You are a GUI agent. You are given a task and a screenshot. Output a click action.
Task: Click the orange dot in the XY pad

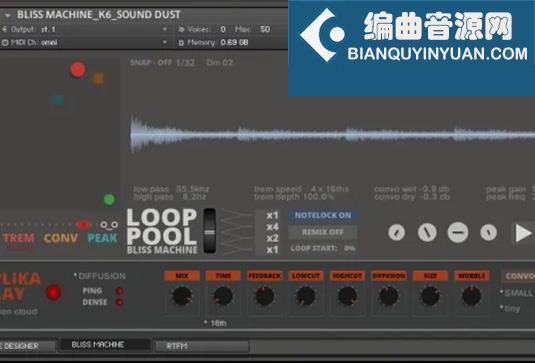(98, 78)
